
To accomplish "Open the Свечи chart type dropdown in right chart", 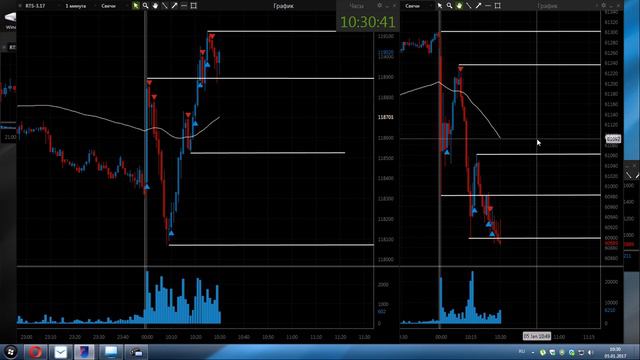I will (413, 6).
